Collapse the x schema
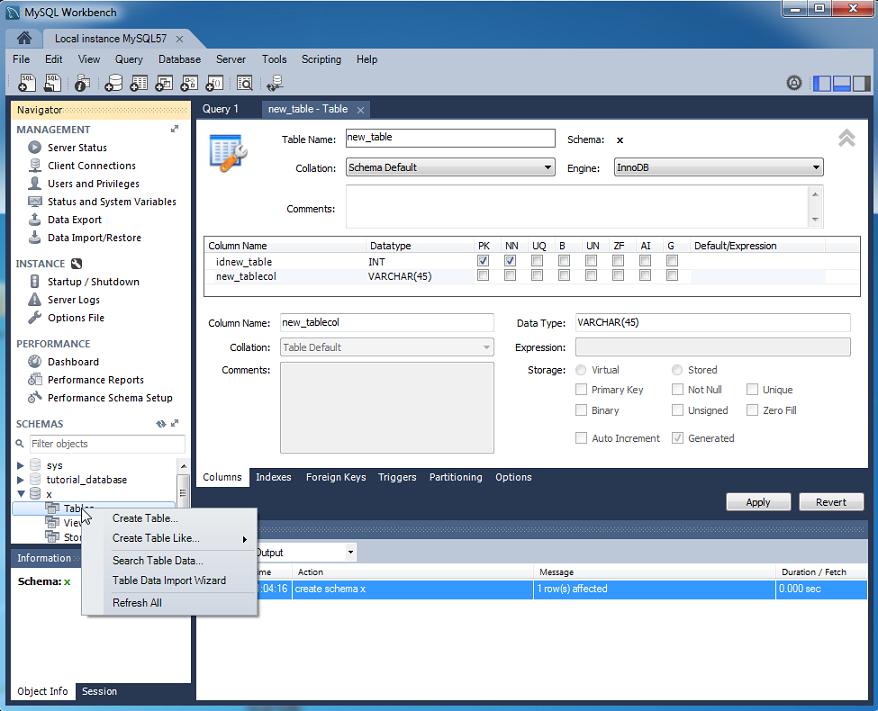Image resolution: width=878 pixels, height=711 pixels. click(21, 494)
